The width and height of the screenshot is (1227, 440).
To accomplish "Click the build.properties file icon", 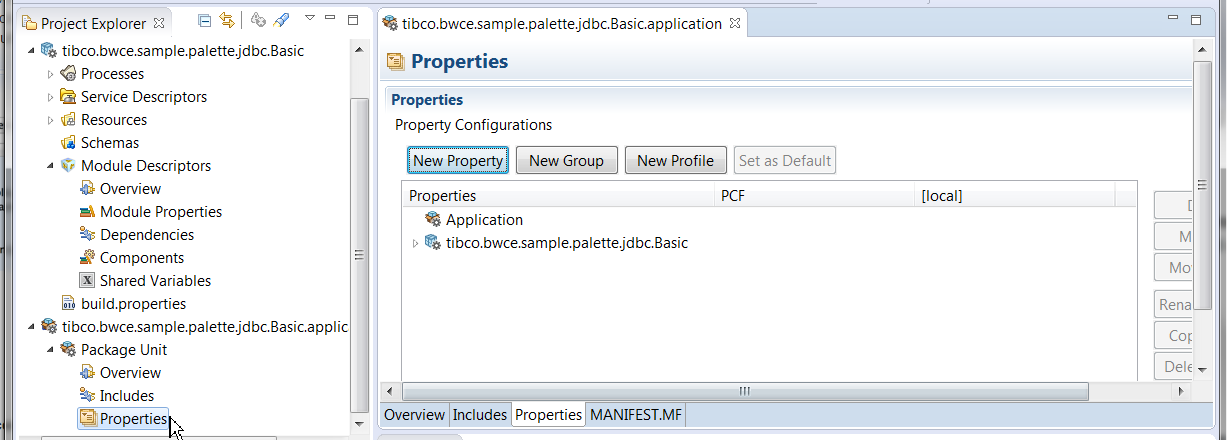I will point(68,304).
